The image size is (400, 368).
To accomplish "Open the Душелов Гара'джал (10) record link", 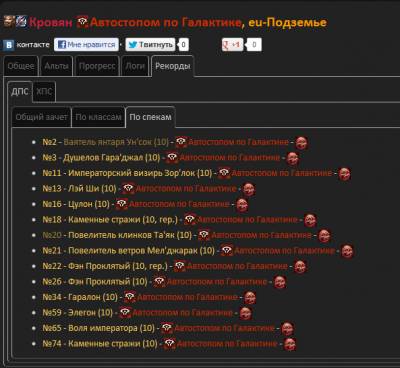I will point(112,157).
